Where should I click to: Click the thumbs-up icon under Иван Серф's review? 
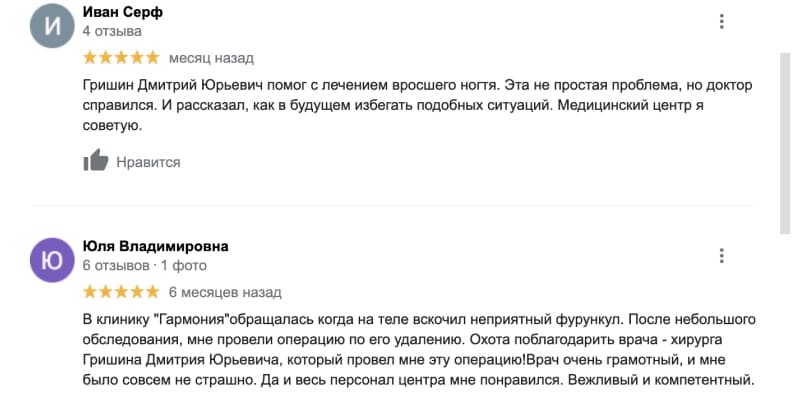[96, 160]
